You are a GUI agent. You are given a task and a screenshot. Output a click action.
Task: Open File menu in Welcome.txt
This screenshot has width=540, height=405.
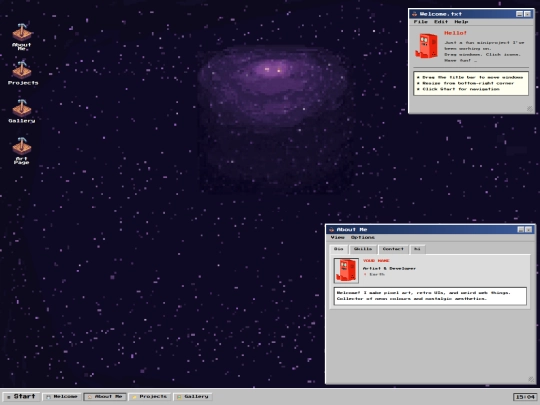pos(420,22)
